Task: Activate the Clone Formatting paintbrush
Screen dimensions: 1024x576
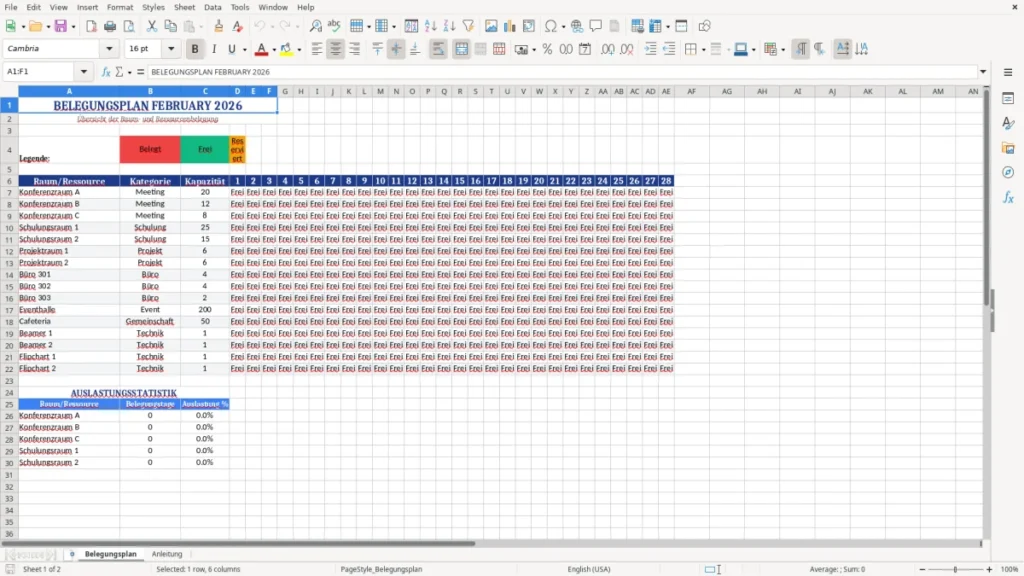Action: [x=219, y=26]
